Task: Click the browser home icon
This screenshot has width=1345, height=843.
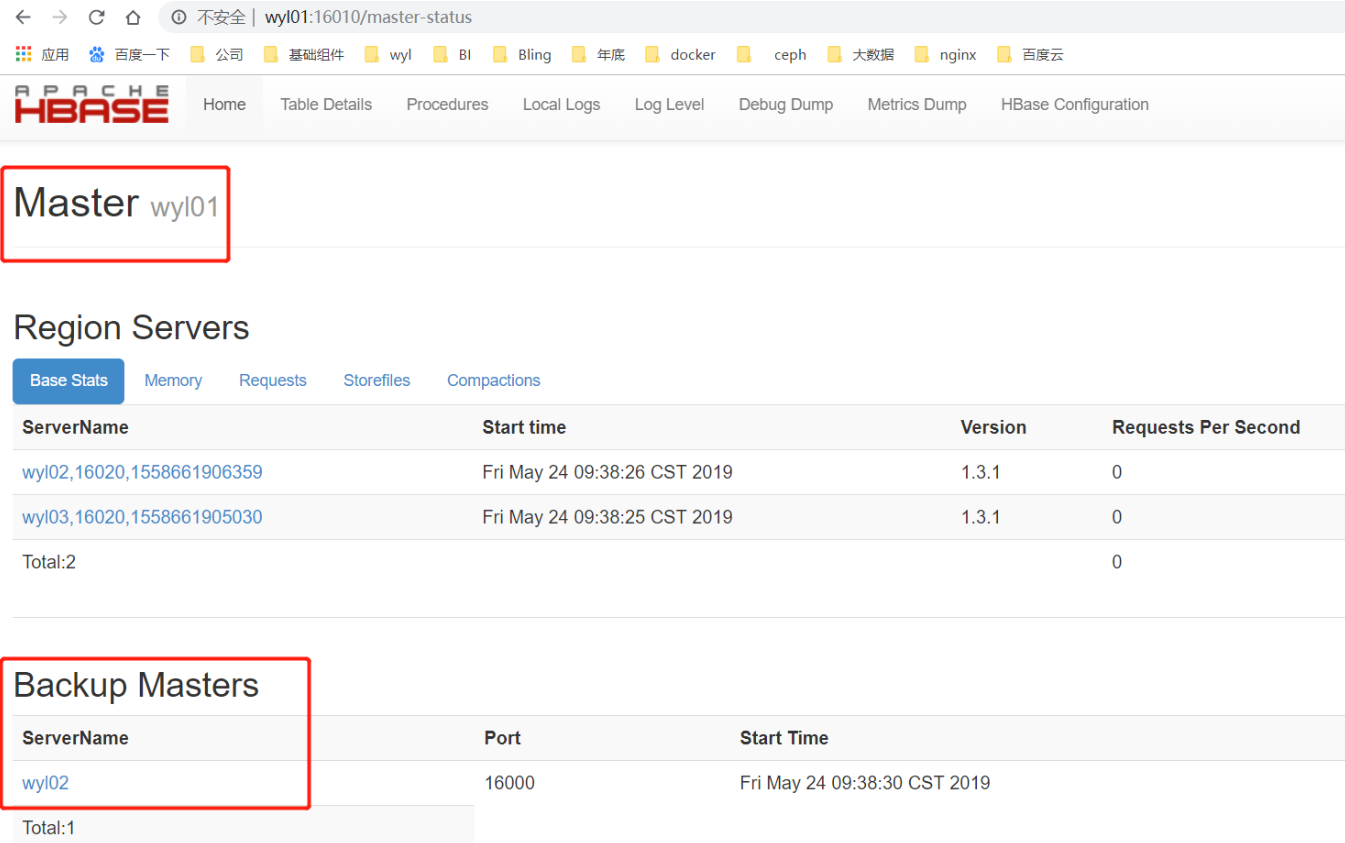Action: click(x=133, y=16)
